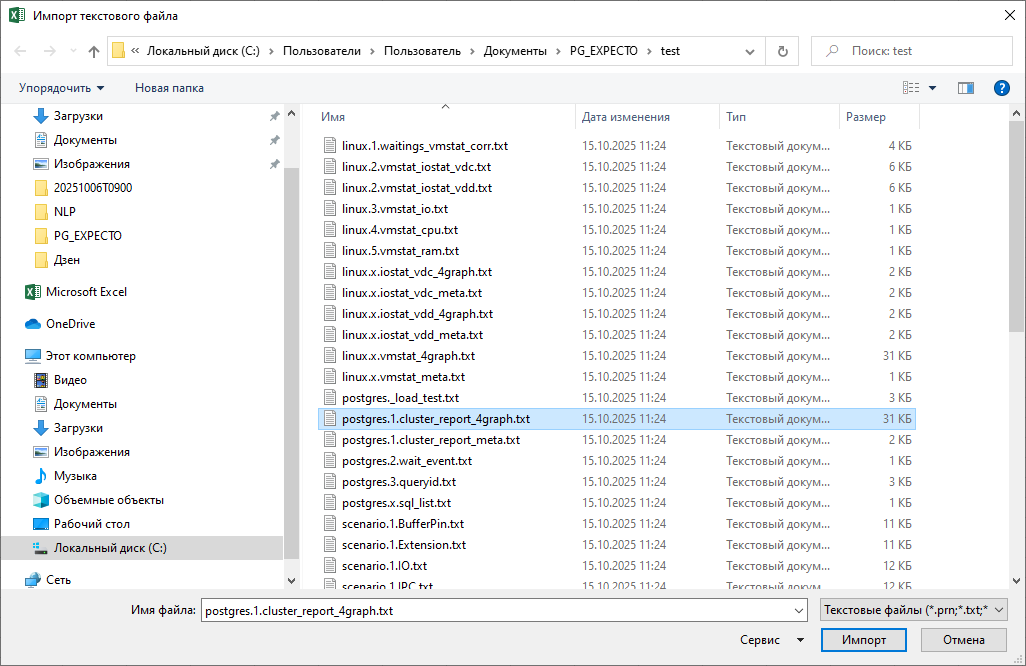Select Сеть in navigation pane
Viewport: 1026px width, 666px height.
coord(58,580)
